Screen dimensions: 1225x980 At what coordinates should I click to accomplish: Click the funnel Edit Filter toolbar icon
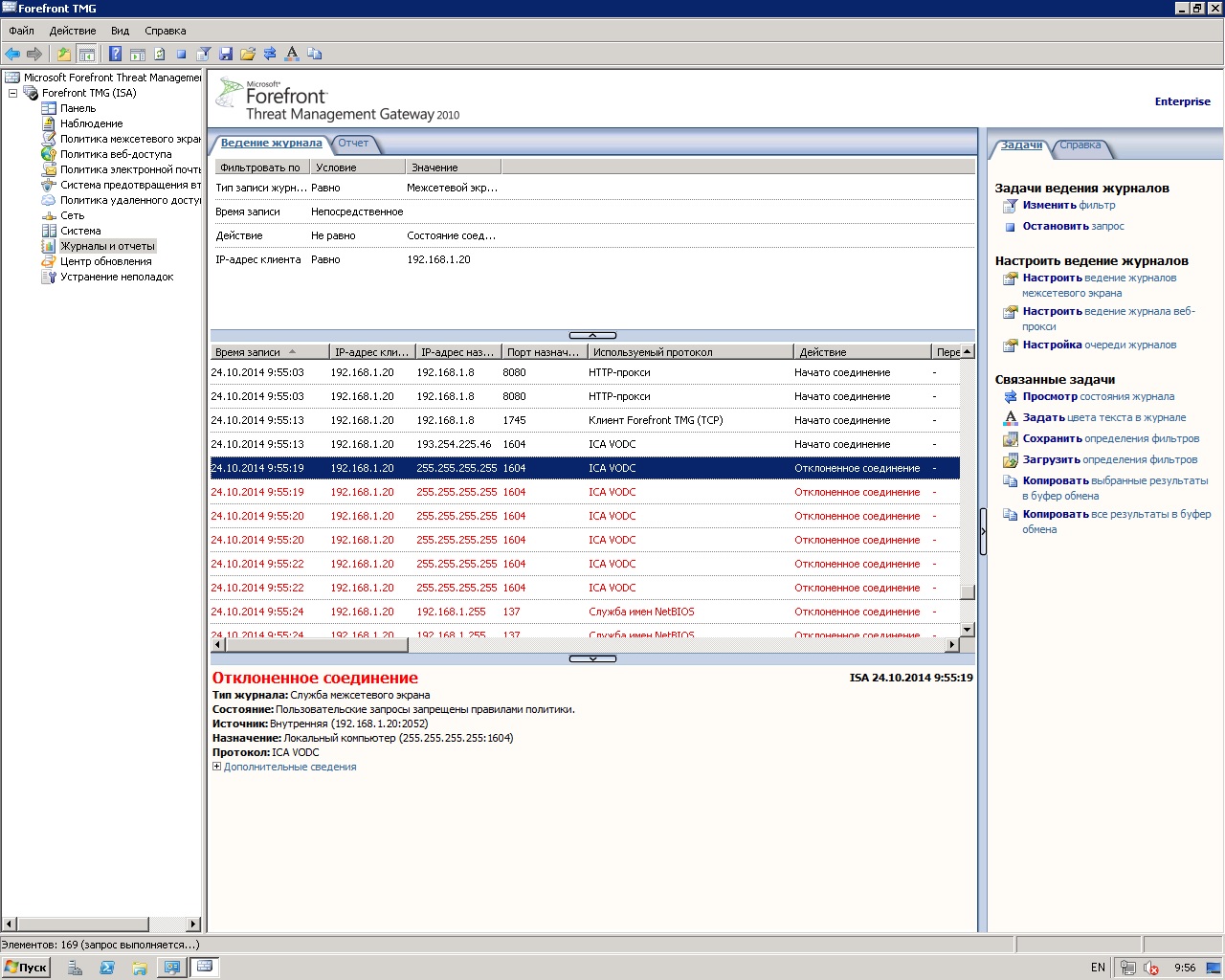pos(204,54)
